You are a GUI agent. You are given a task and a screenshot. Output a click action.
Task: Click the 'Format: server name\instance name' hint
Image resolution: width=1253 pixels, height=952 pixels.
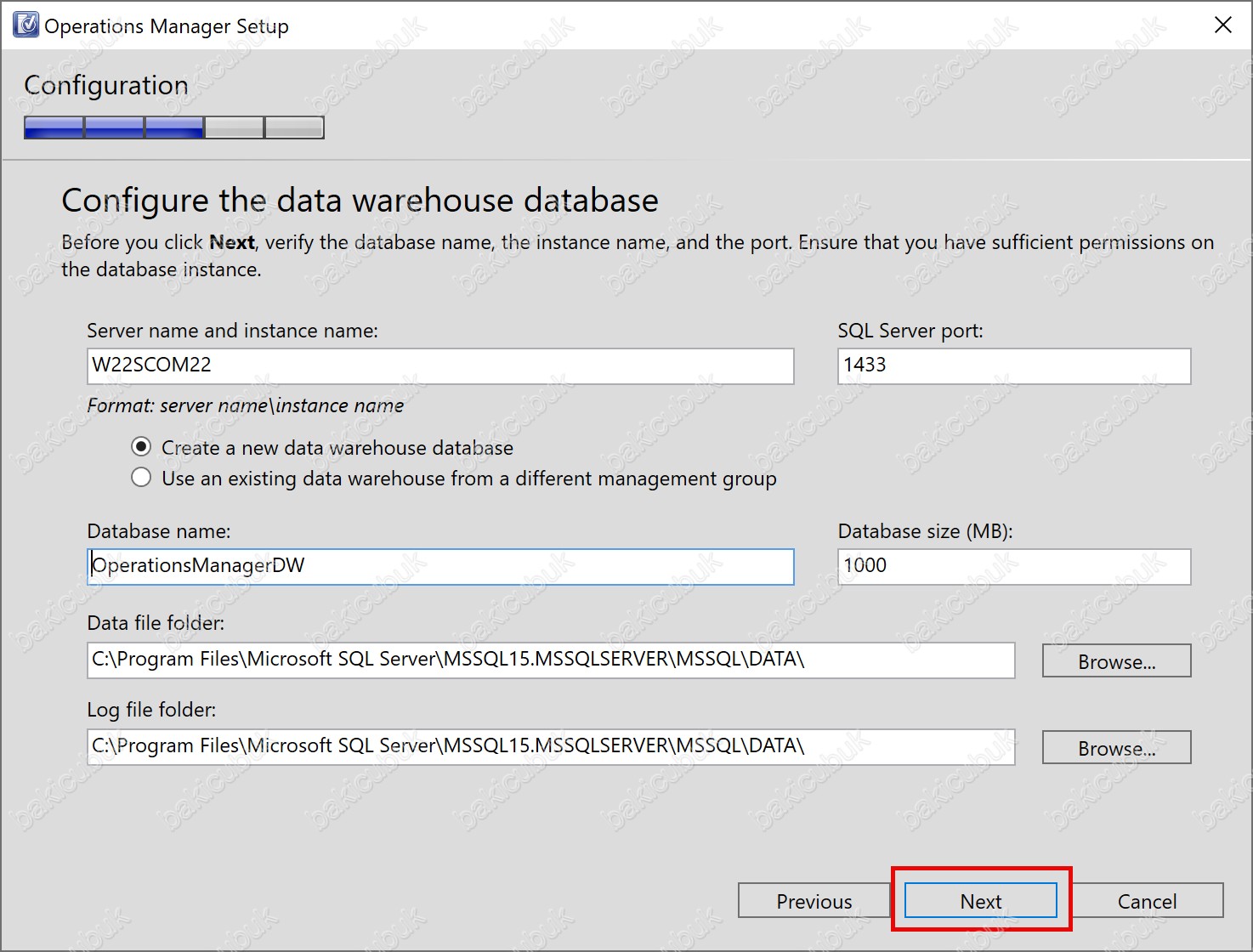point(246,405)
